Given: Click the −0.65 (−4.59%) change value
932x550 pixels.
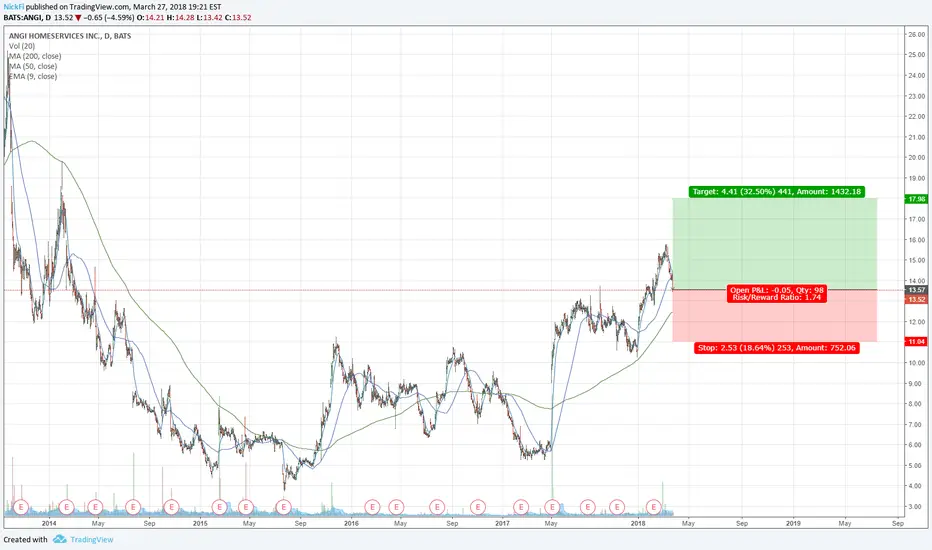Looking at the screenshot, I should click(x=109, y=18).
